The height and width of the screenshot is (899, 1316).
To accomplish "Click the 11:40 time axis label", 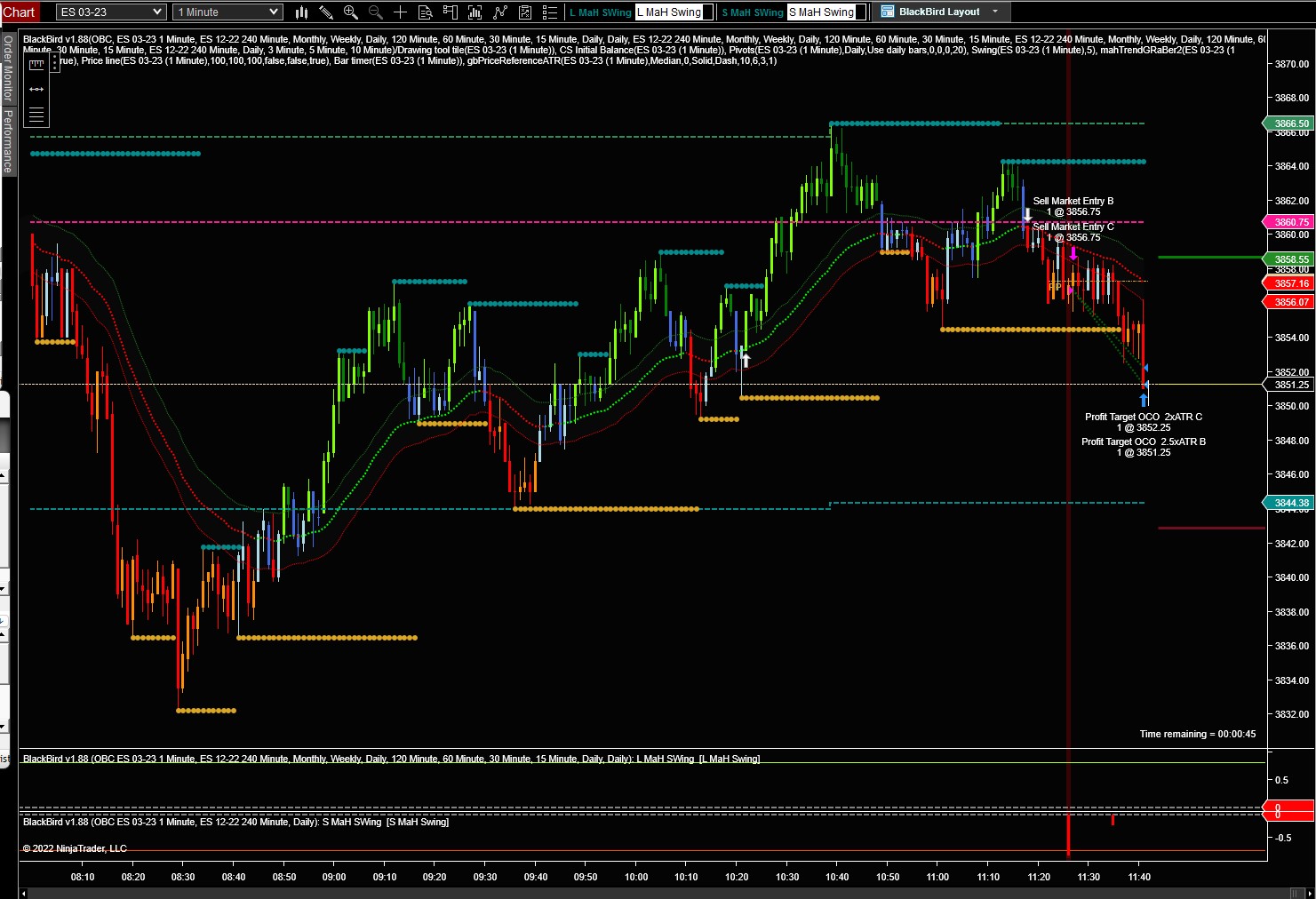I will pyautogui.click(x=1139, y=877).
